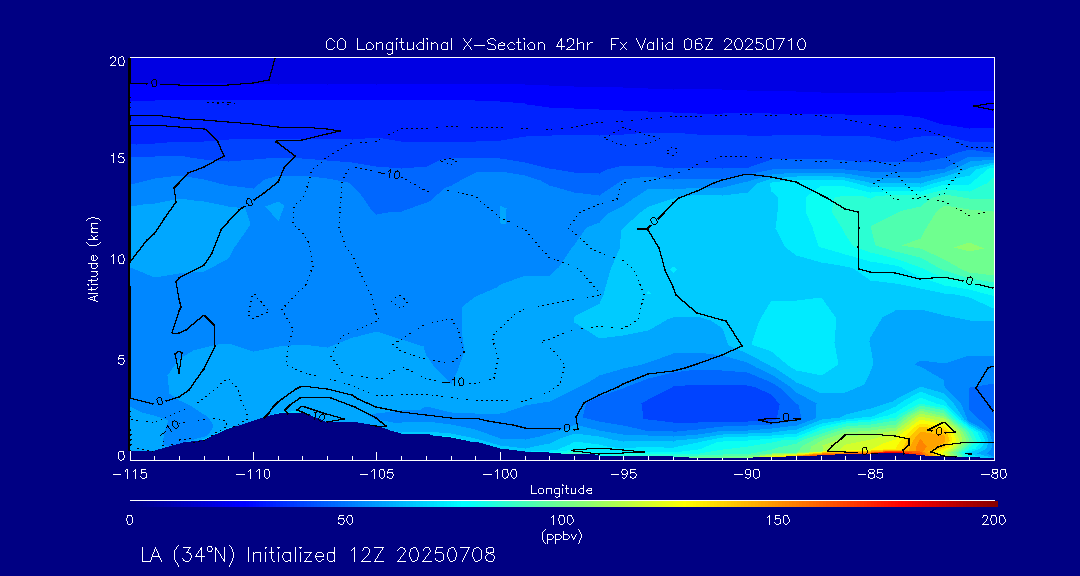
Task: Select the longitude tick label '-115'
Action: 129,475
